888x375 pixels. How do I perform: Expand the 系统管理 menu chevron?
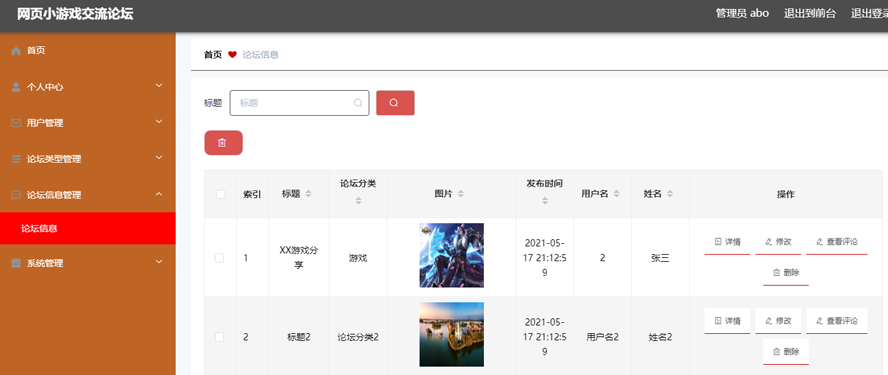coord(159,262)
